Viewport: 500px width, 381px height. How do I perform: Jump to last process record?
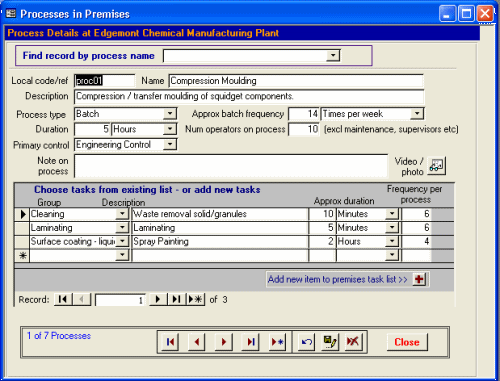pyautogui.click(x=251, y=342)
